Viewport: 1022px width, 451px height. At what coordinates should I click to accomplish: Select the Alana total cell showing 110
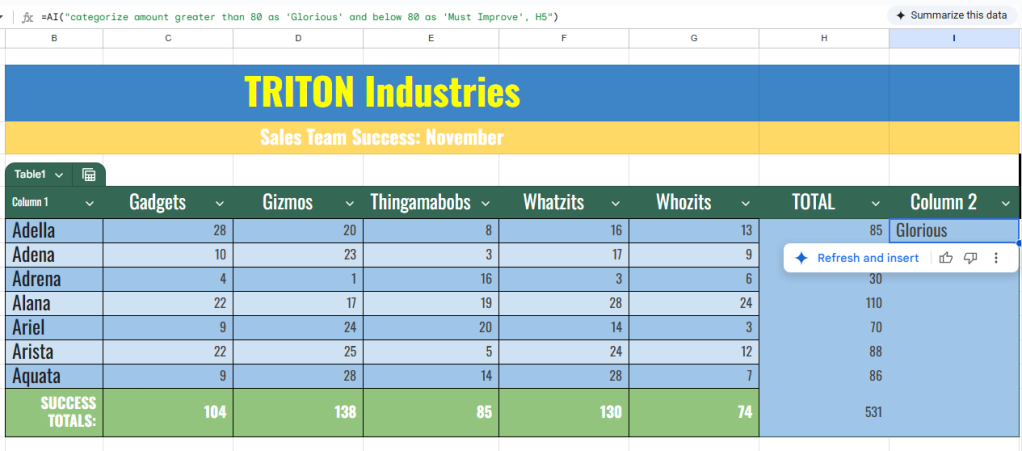tap(824, 303)
